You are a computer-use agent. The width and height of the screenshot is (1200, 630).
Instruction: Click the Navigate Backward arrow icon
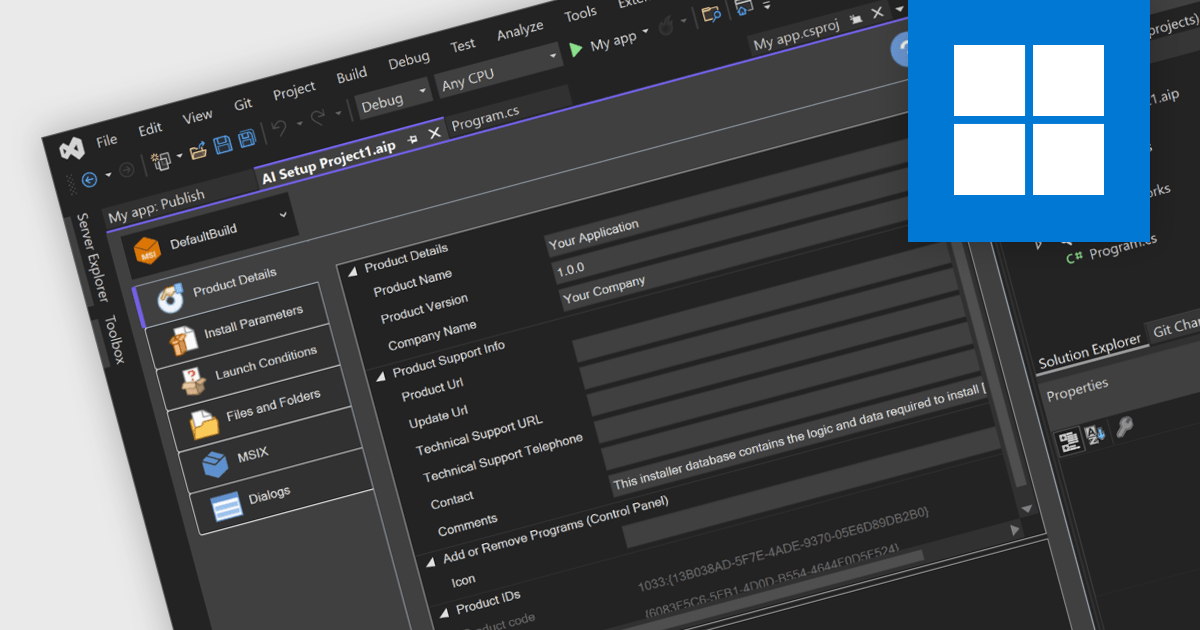tap(89, 180)
